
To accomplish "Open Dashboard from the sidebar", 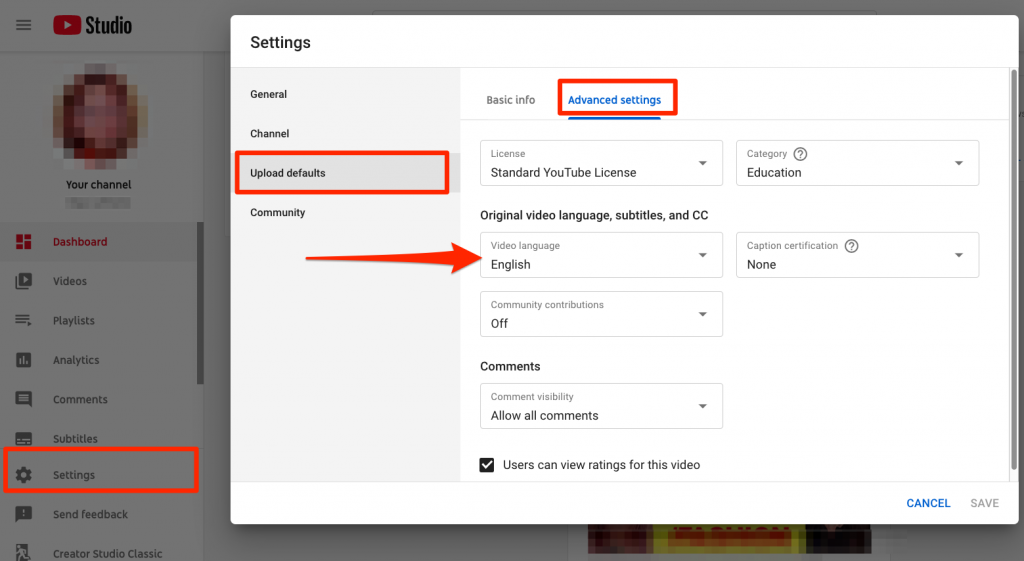I will pyautogui.click(x=80, y=242).
